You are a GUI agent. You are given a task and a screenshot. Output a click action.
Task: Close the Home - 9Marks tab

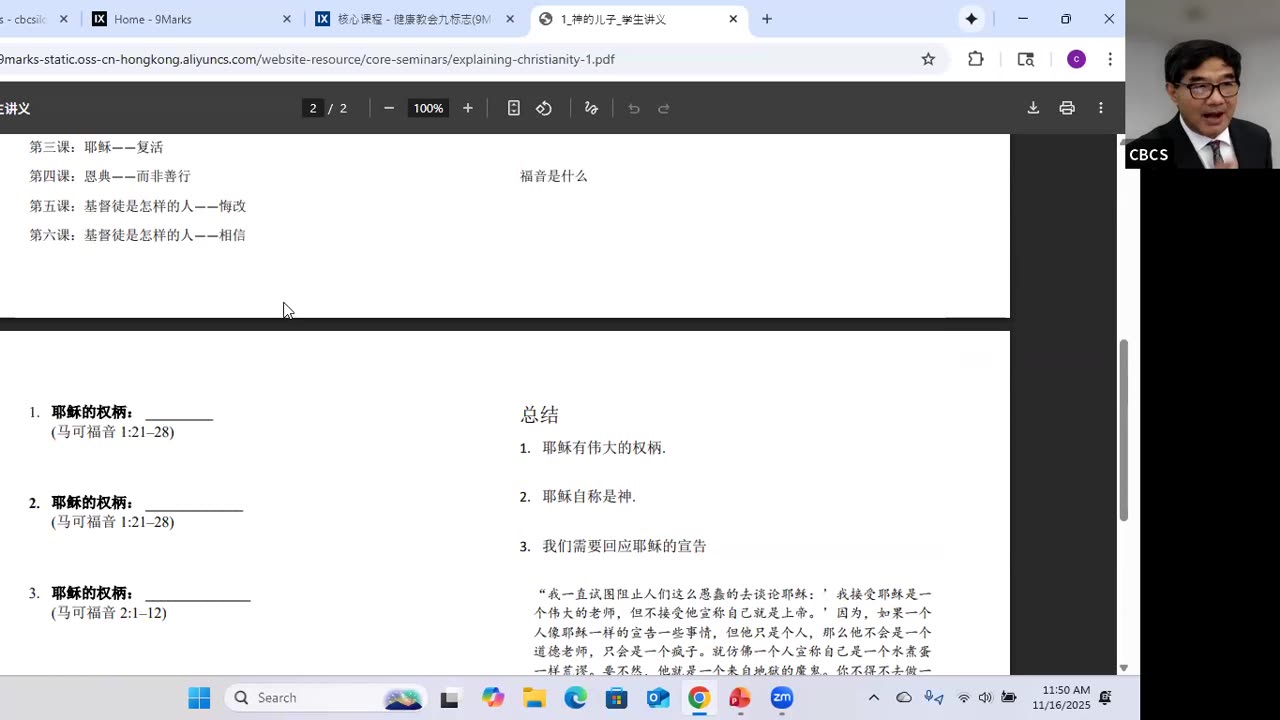pos(287,19)
